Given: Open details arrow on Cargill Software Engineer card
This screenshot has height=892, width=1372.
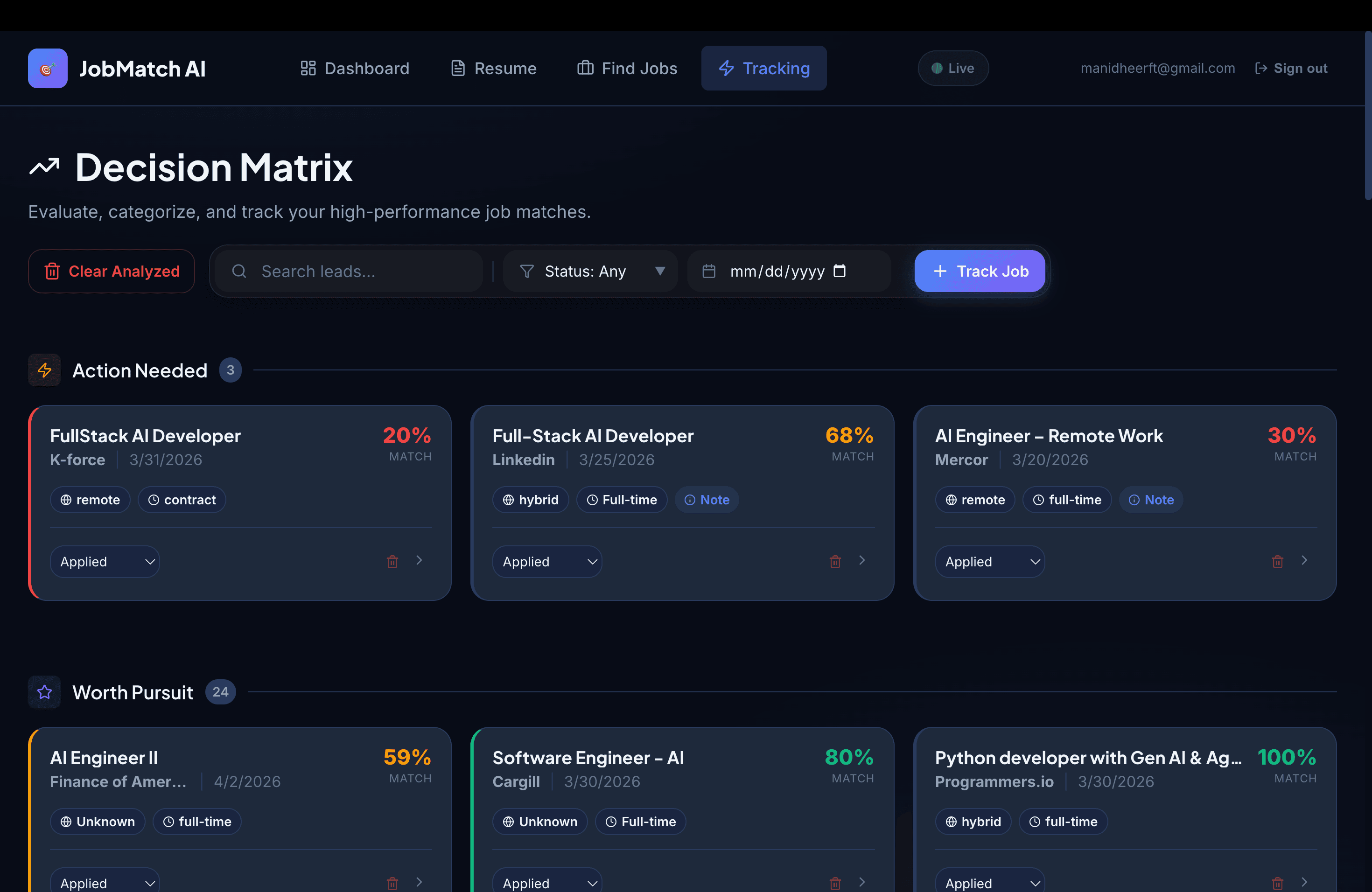Looking at the screenshot, I should (862, 882).
